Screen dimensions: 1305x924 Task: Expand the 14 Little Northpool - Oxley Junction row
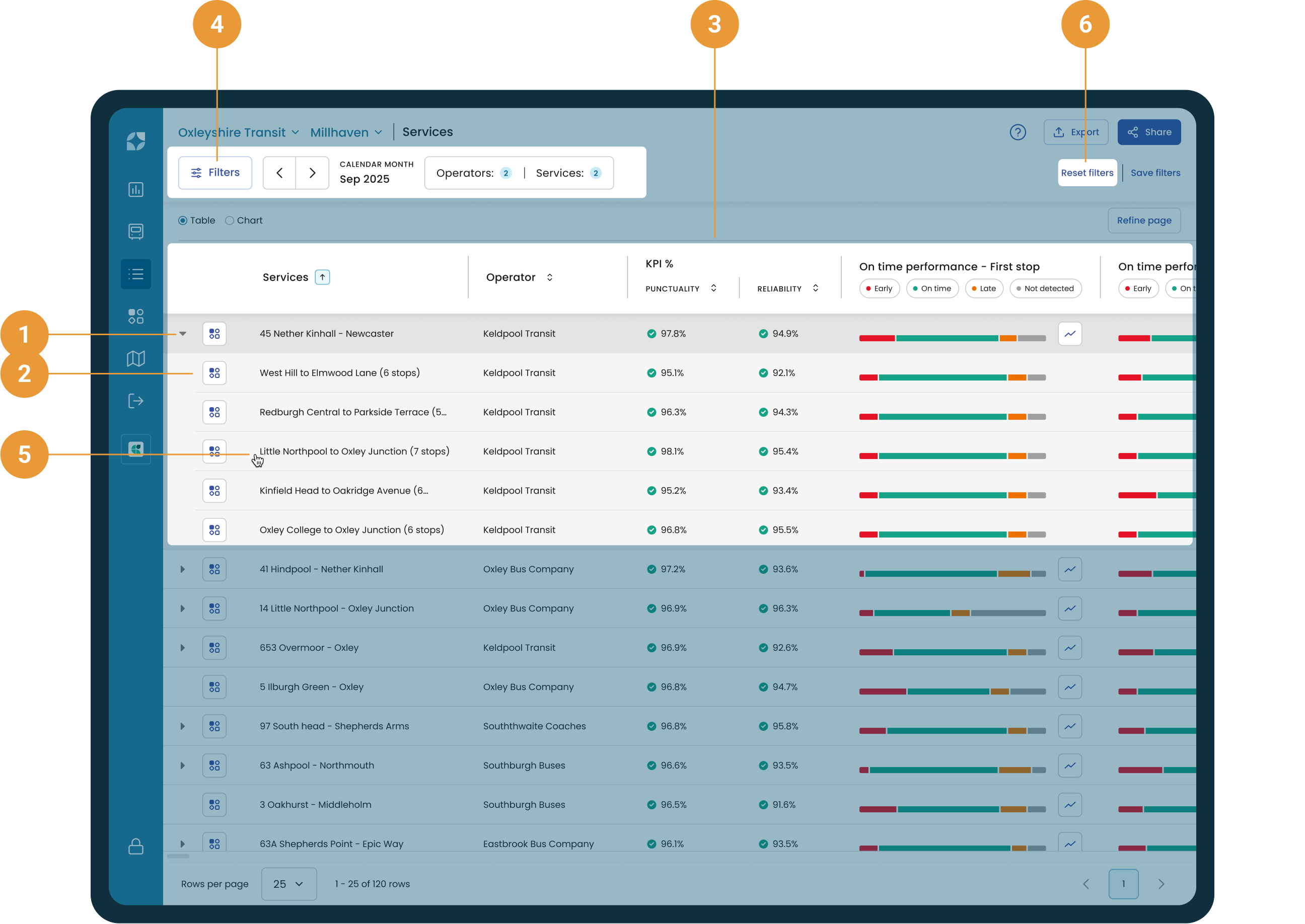183,608
